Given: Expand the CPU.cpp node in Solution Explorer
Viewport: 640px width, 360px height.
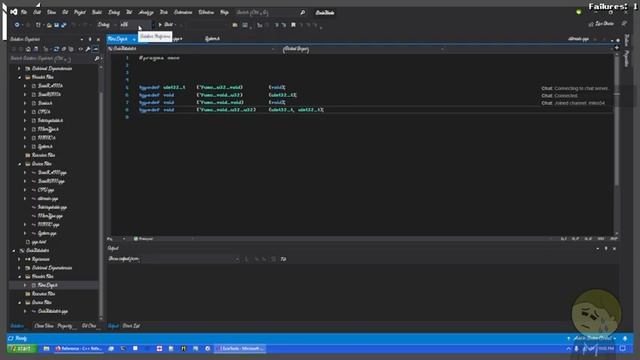Looking at the screenshot, I should [25, 190].
